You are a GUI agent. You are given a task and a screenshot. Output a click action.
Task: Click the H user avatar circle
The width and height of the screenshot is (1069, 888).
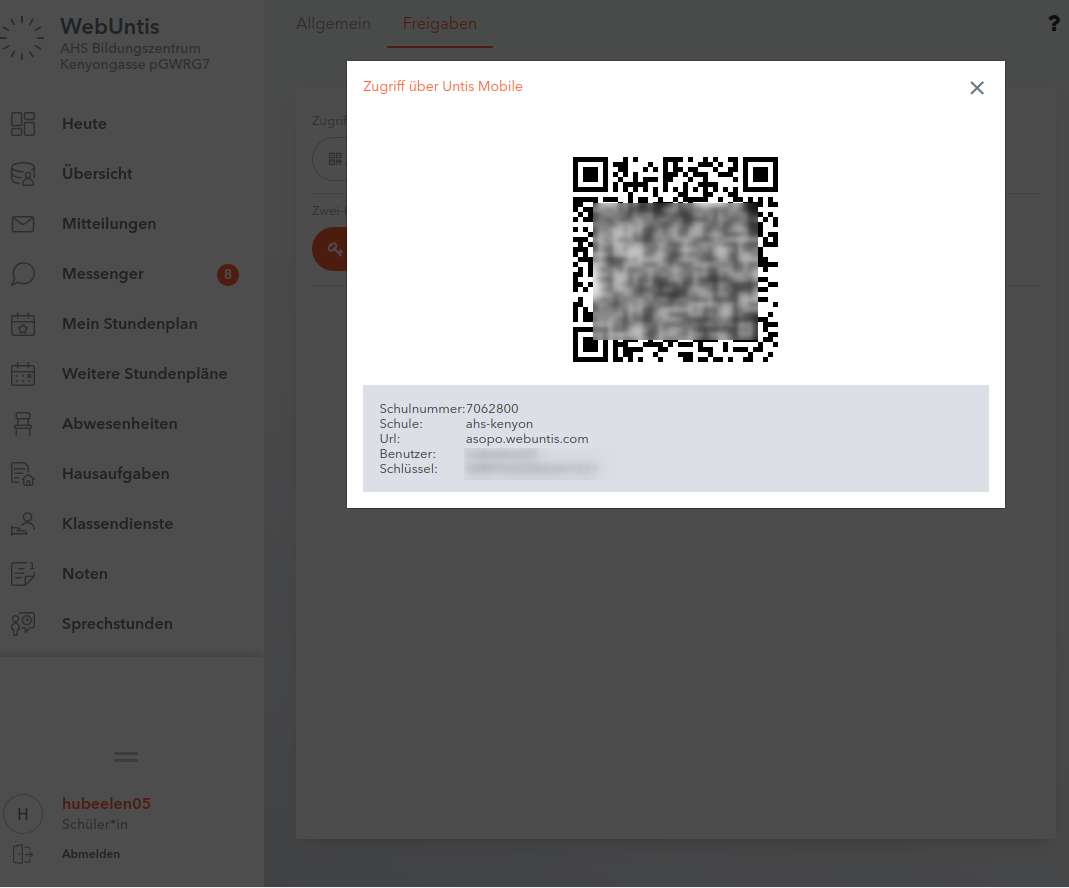(x=22, y=814)
